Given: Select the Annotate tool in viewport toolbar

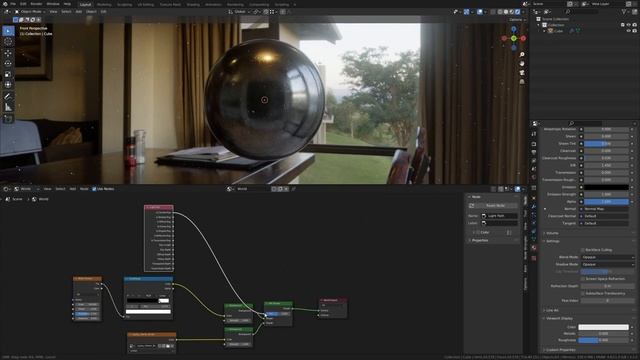Looking at the screenshot, I should 8,96.
